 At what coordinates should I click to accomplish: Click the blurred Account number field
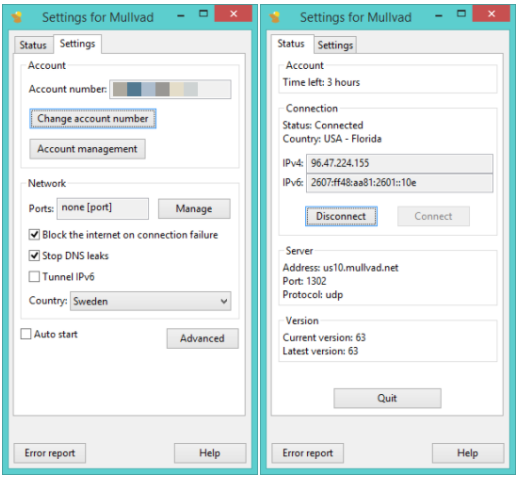tap(170, 89)
